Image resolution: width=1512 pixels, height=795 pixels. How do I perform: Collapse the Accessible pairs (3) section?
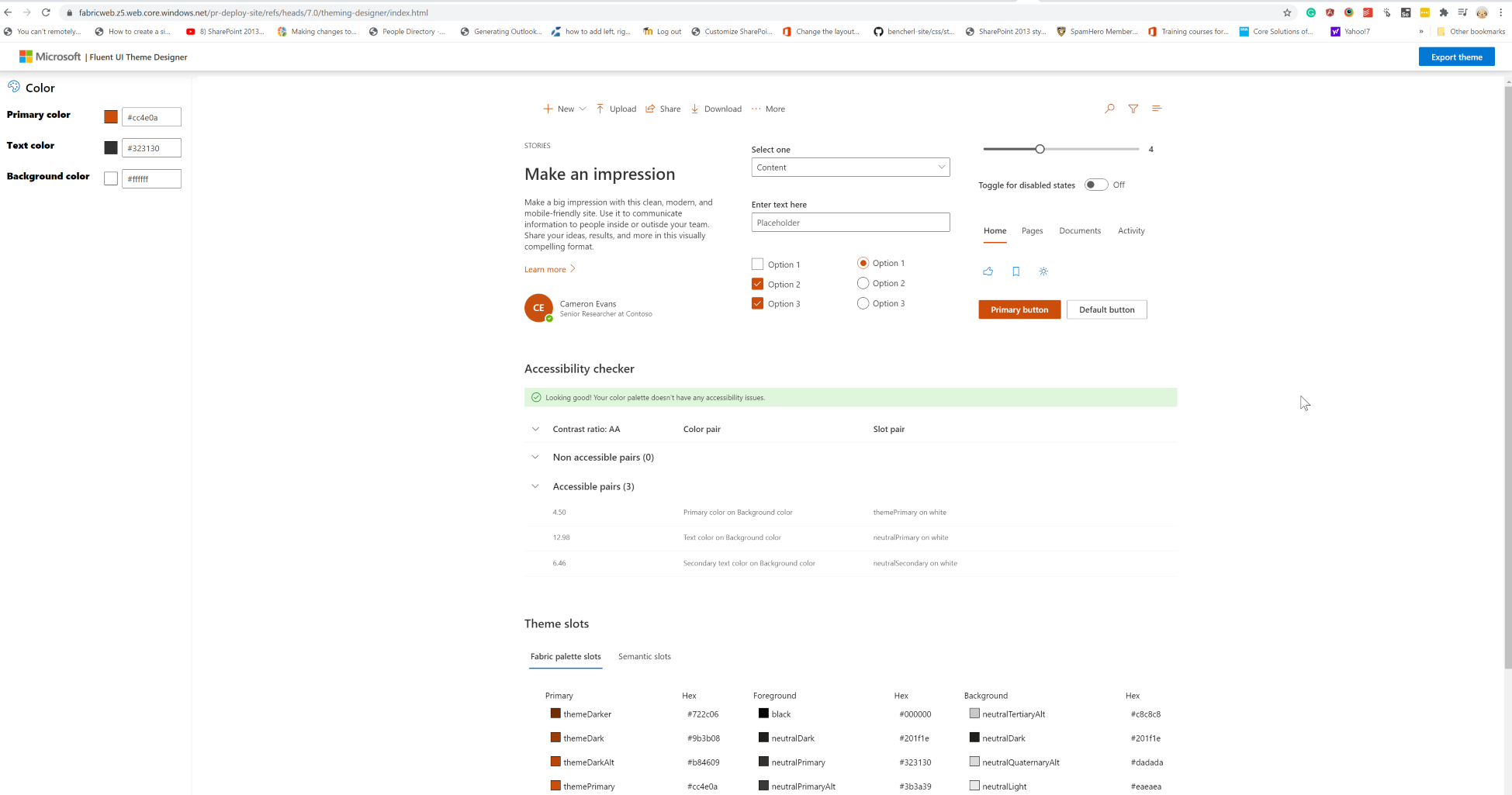pos(535,486)
